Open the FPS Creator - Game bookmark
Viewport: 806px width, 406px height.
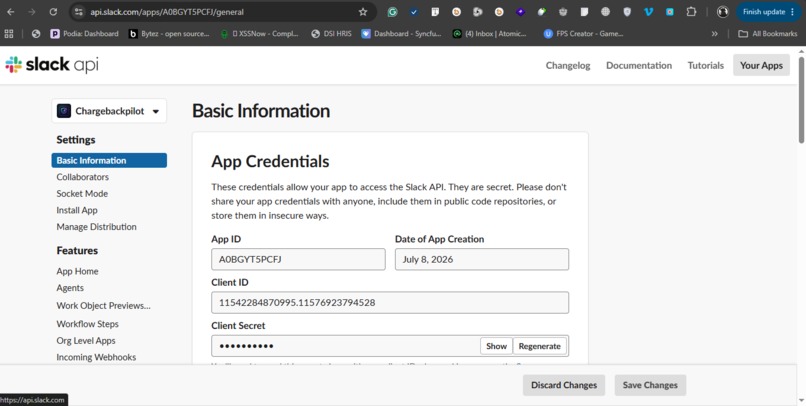(x=584, y=34)
